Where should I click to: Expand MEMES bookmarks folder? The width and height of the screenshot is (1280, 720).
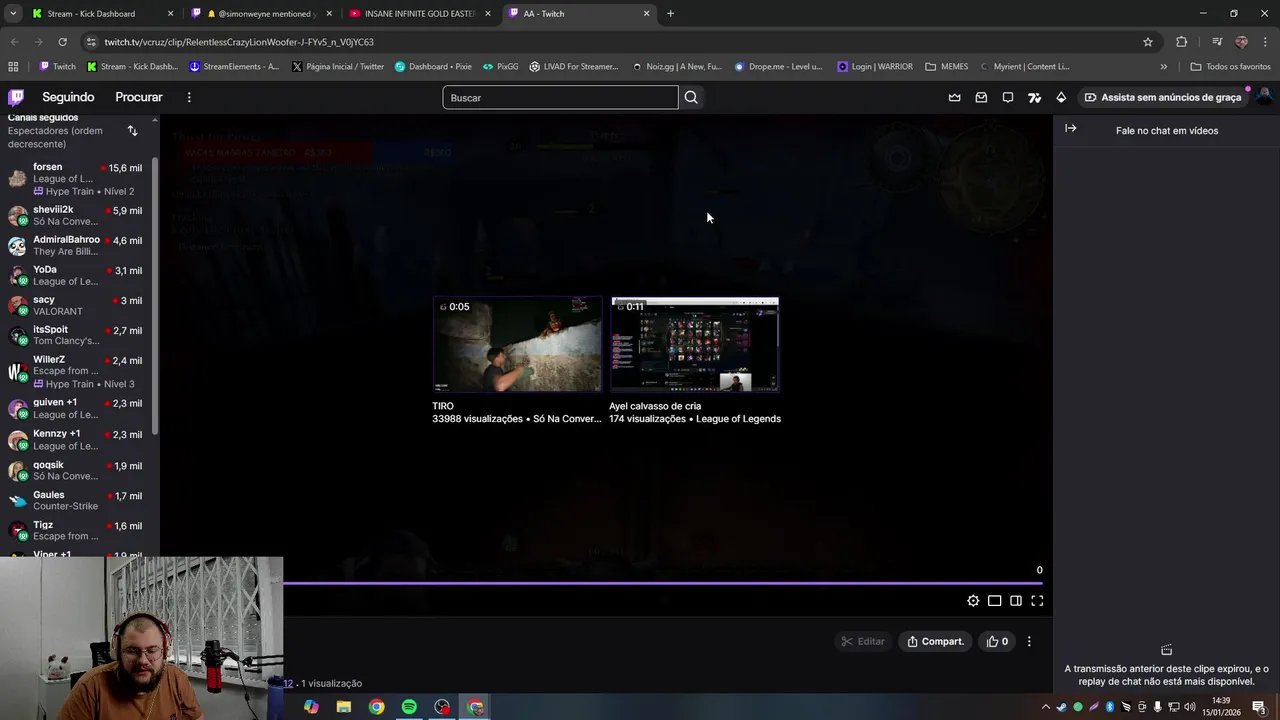pos(946,67)
